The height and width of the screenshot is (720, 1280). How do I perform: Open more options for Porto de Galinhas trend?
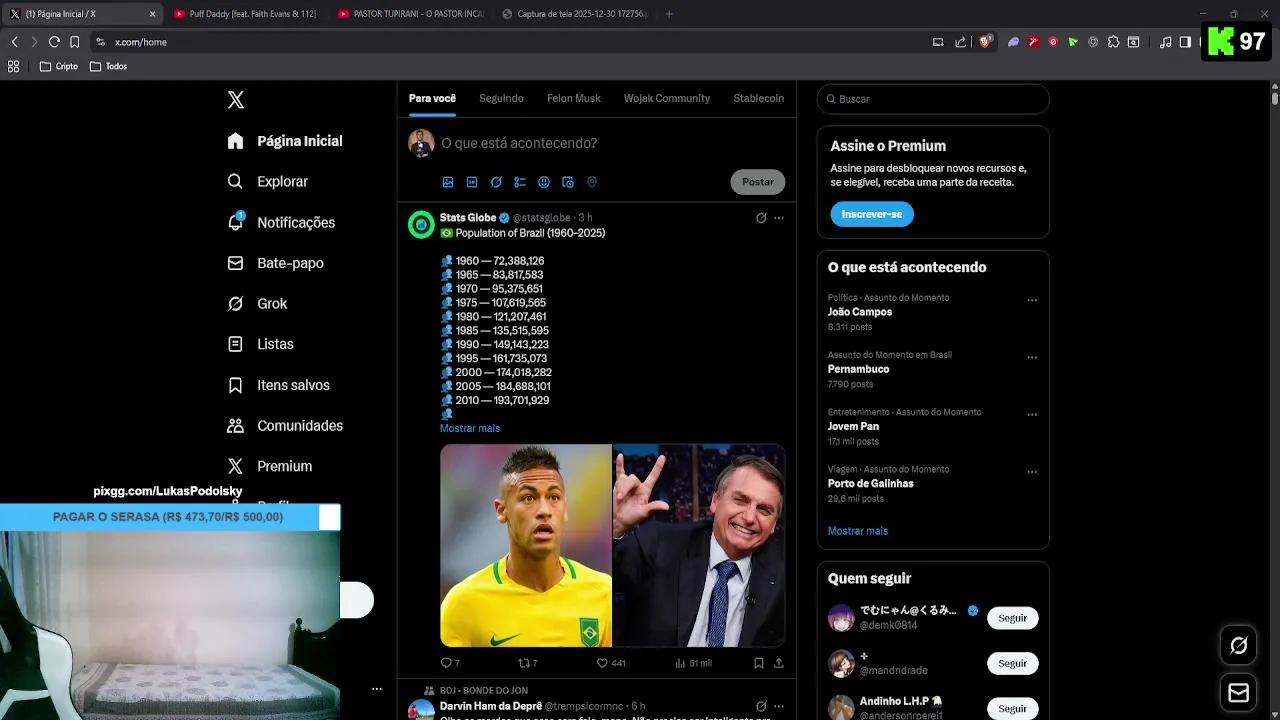coord(1032,471)
